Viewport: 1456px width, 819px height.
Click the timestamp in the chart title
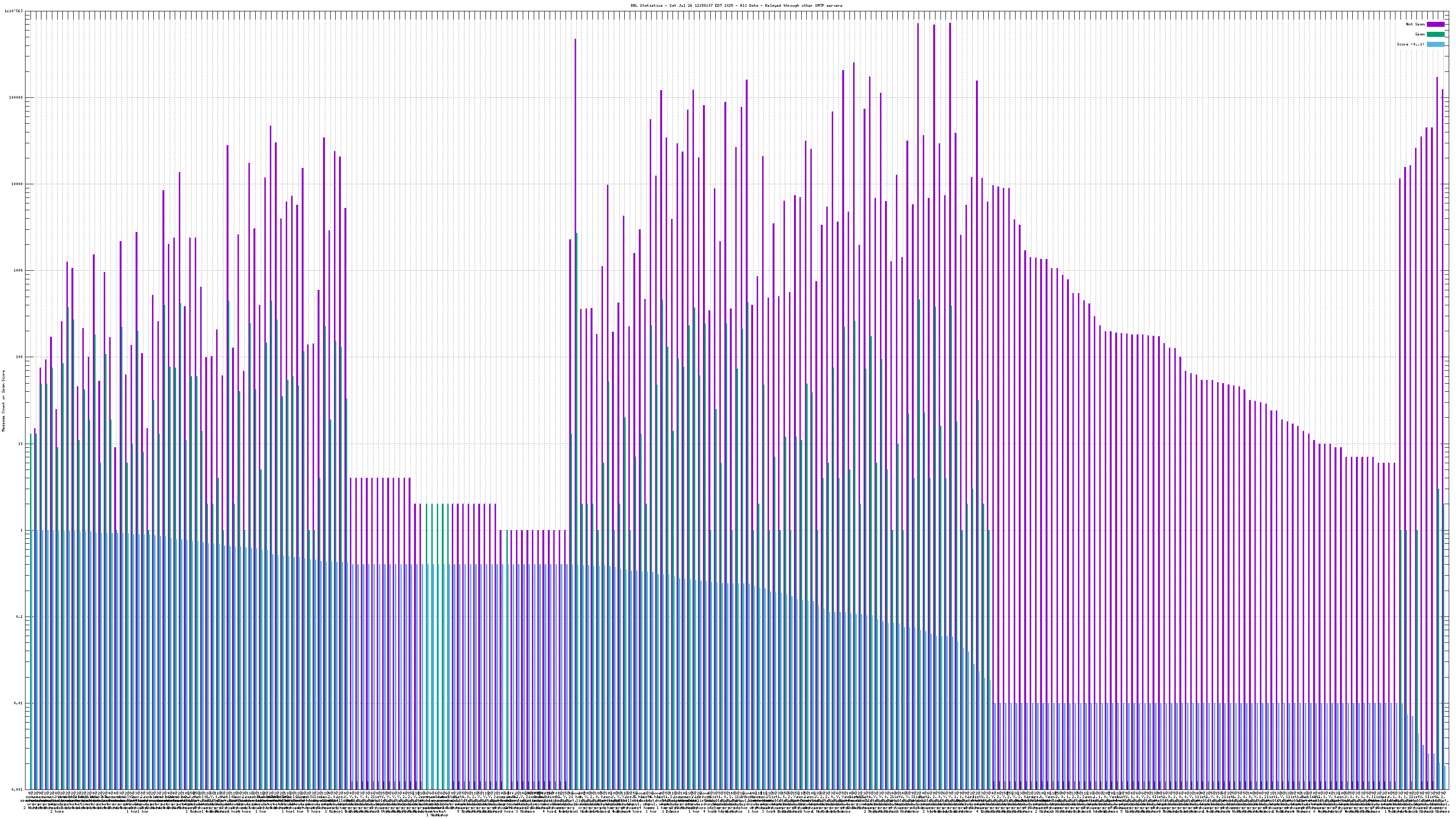(703, 5)
